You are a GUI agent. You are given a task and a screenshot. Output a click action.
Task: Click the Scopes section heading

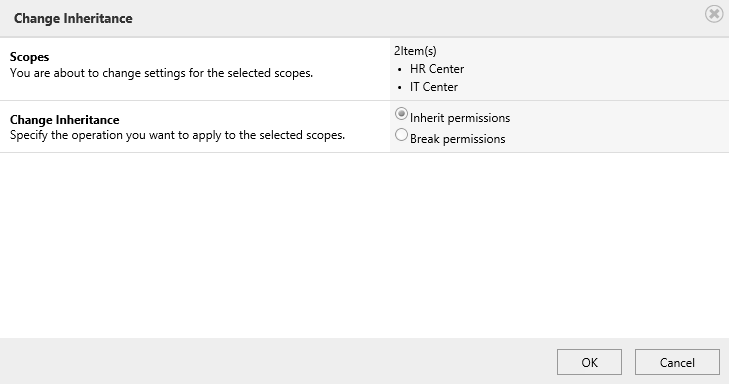(x=29, y=57)
